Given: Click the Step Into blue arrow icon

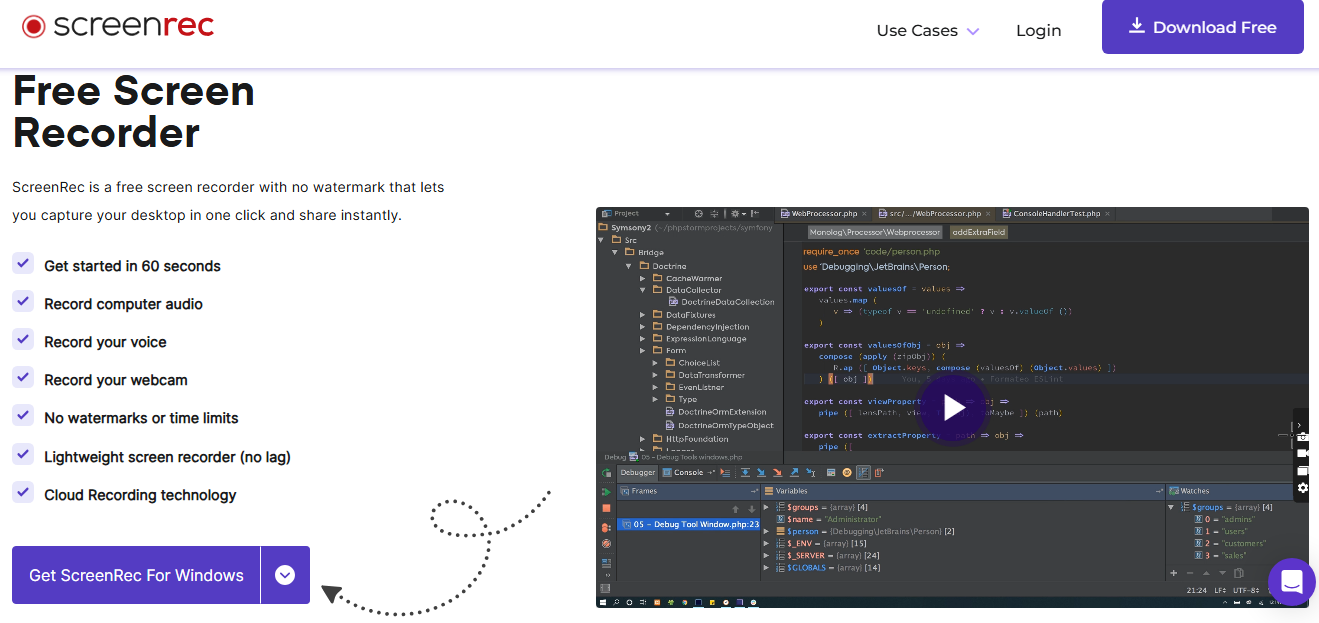Looking at the screenshot, I should pyautogui.click(x=761, y=472).
